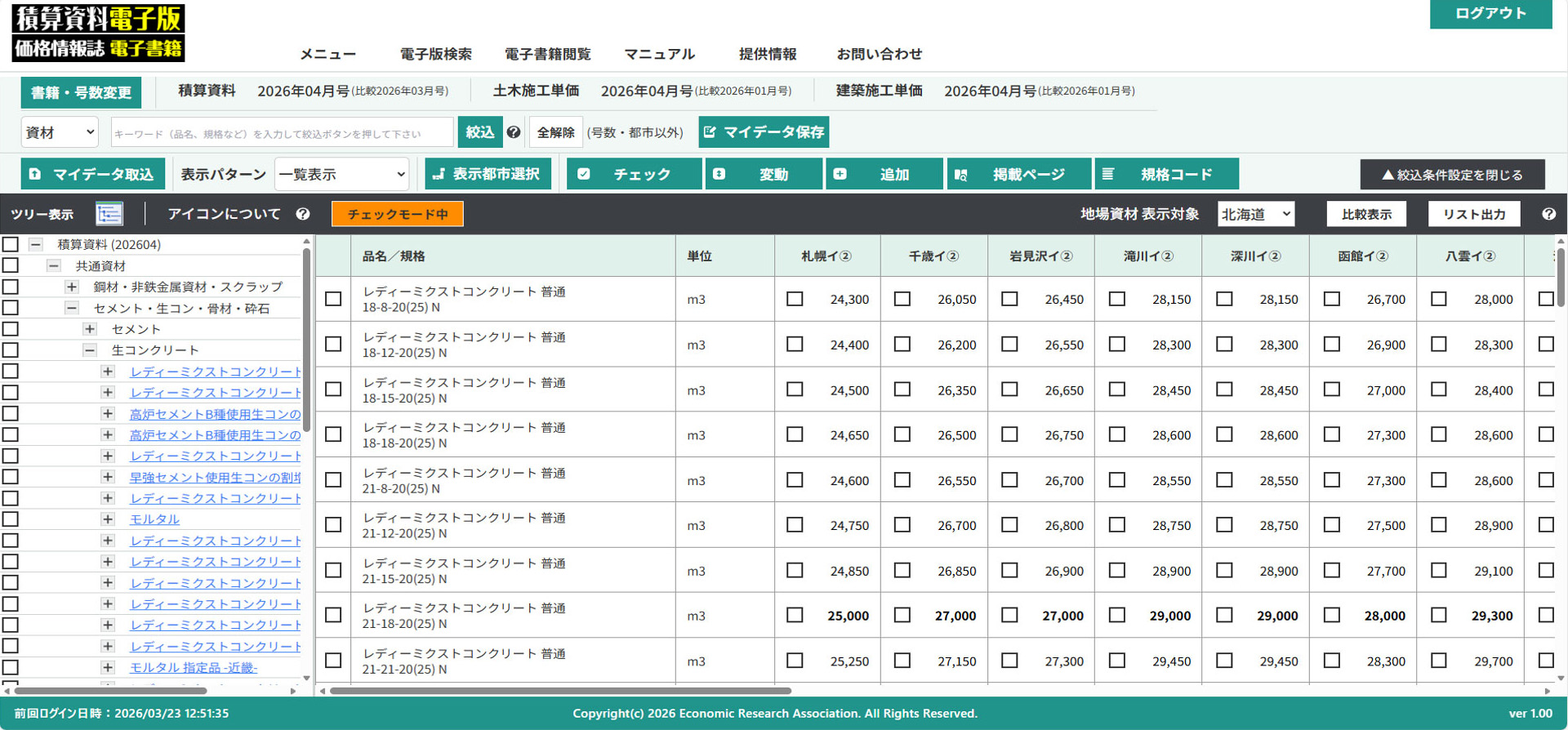Check the row checkbox for 18-8-20(25) N
The image size is (1568, 730).
333,299
